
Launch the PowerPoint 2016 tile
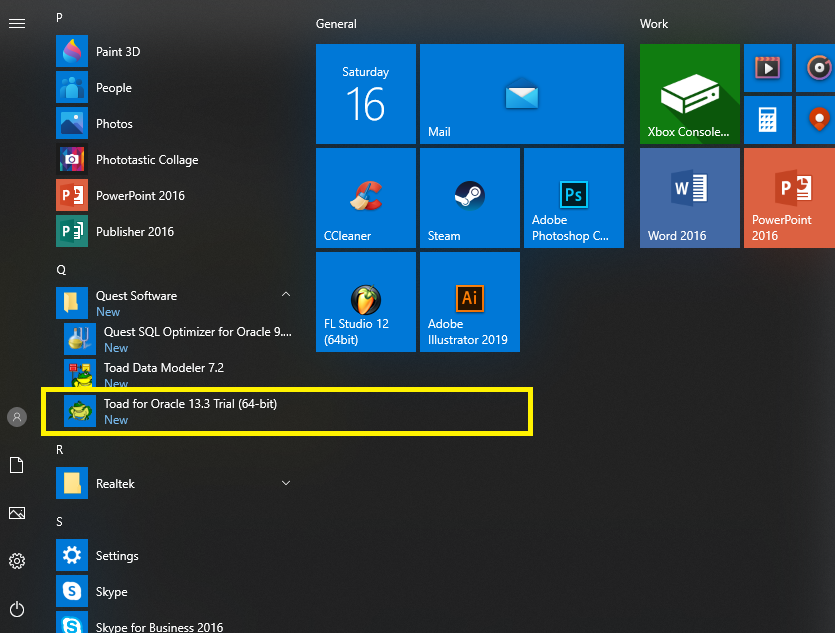coord(789,198)
